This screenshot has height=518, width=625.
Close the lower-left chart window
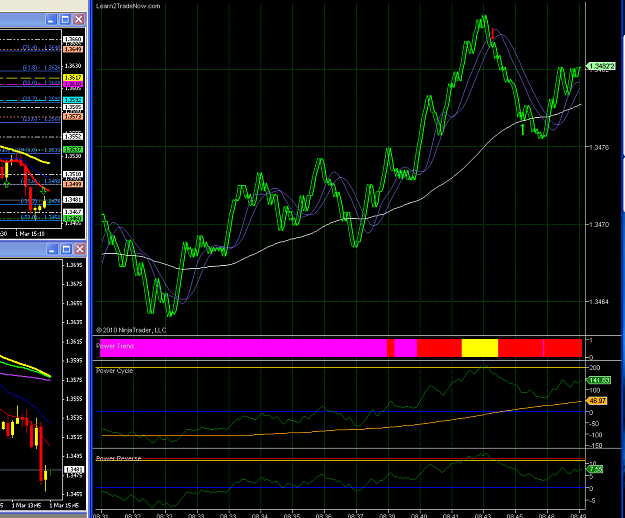80,249
